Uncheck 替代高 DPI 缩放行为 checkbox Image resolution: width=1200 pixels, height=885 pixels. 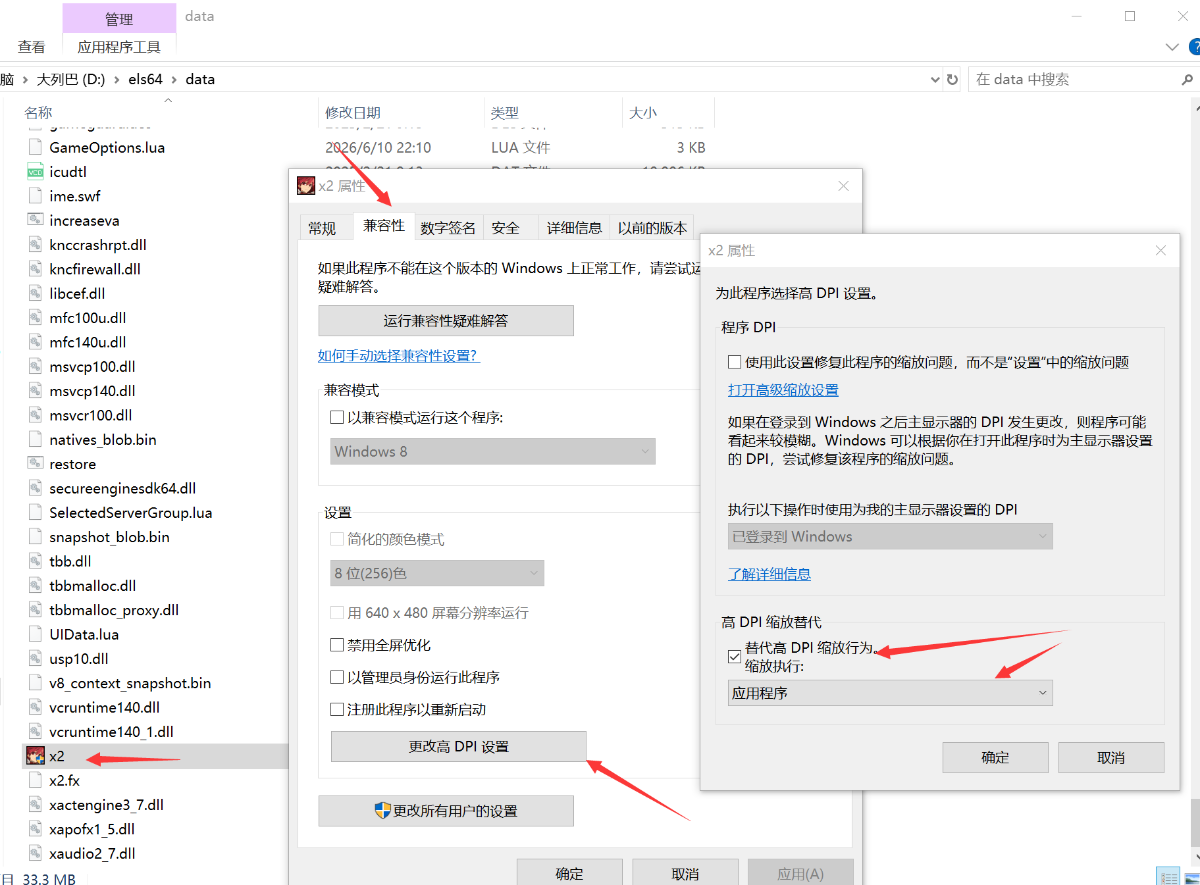coord(735,657)
